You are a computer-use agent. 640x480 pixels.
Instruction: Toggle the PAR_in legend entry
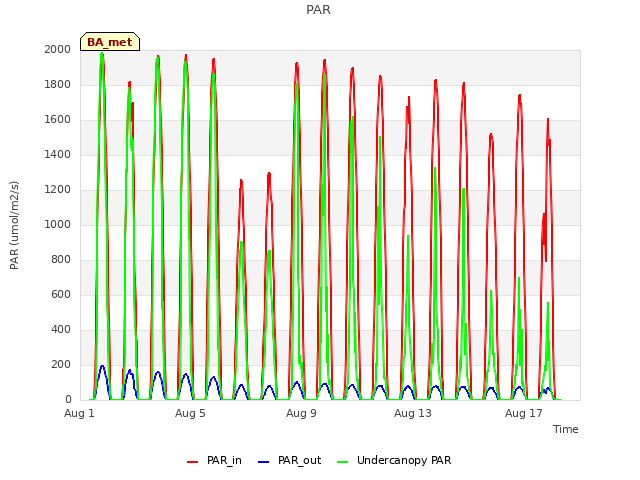click(214, 460)
